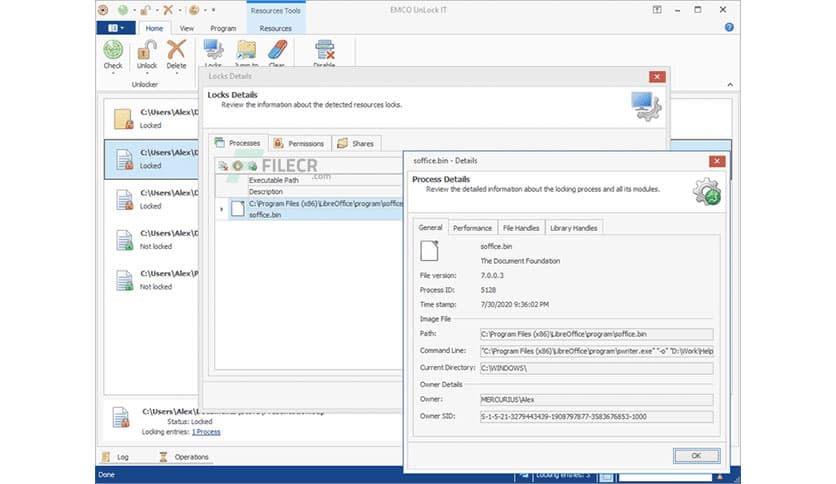Click the 'Done' status bar text
The image size is (836, 484).
click(x=107, y=474)
